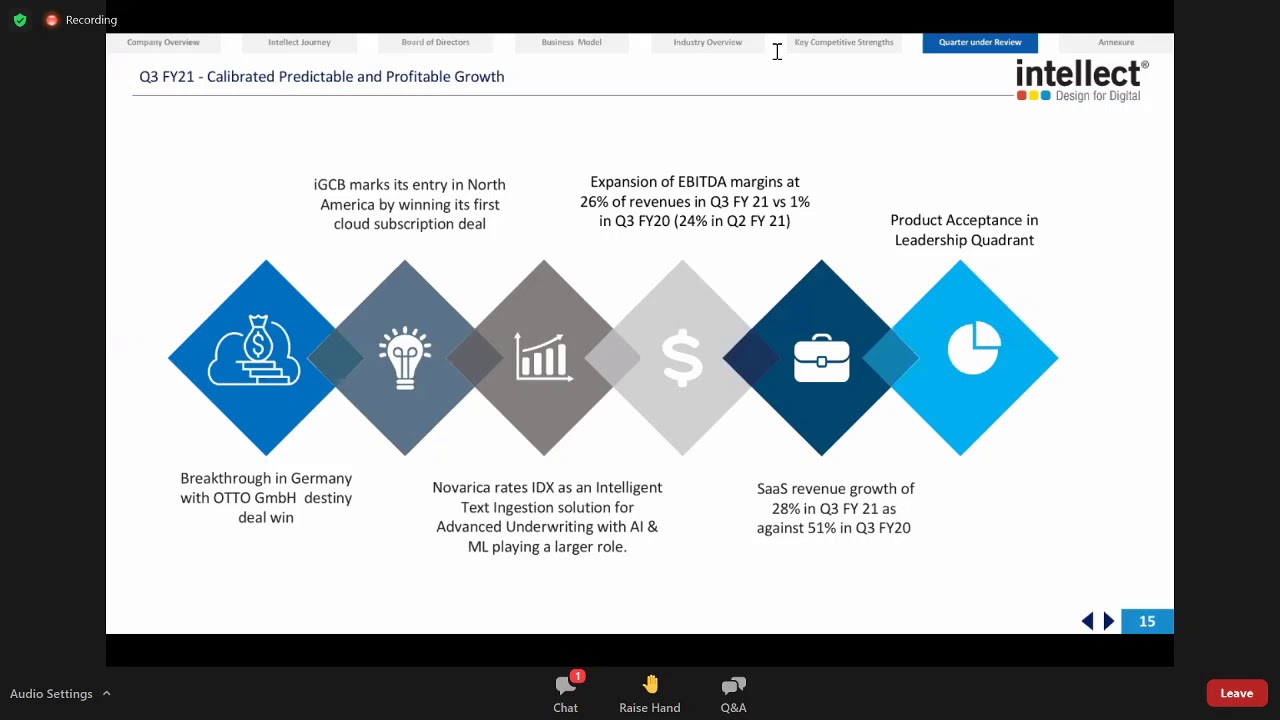This screenshot has width=1280, height=720.
Task: Open the Annexure tab
Action: (1116, 42)
